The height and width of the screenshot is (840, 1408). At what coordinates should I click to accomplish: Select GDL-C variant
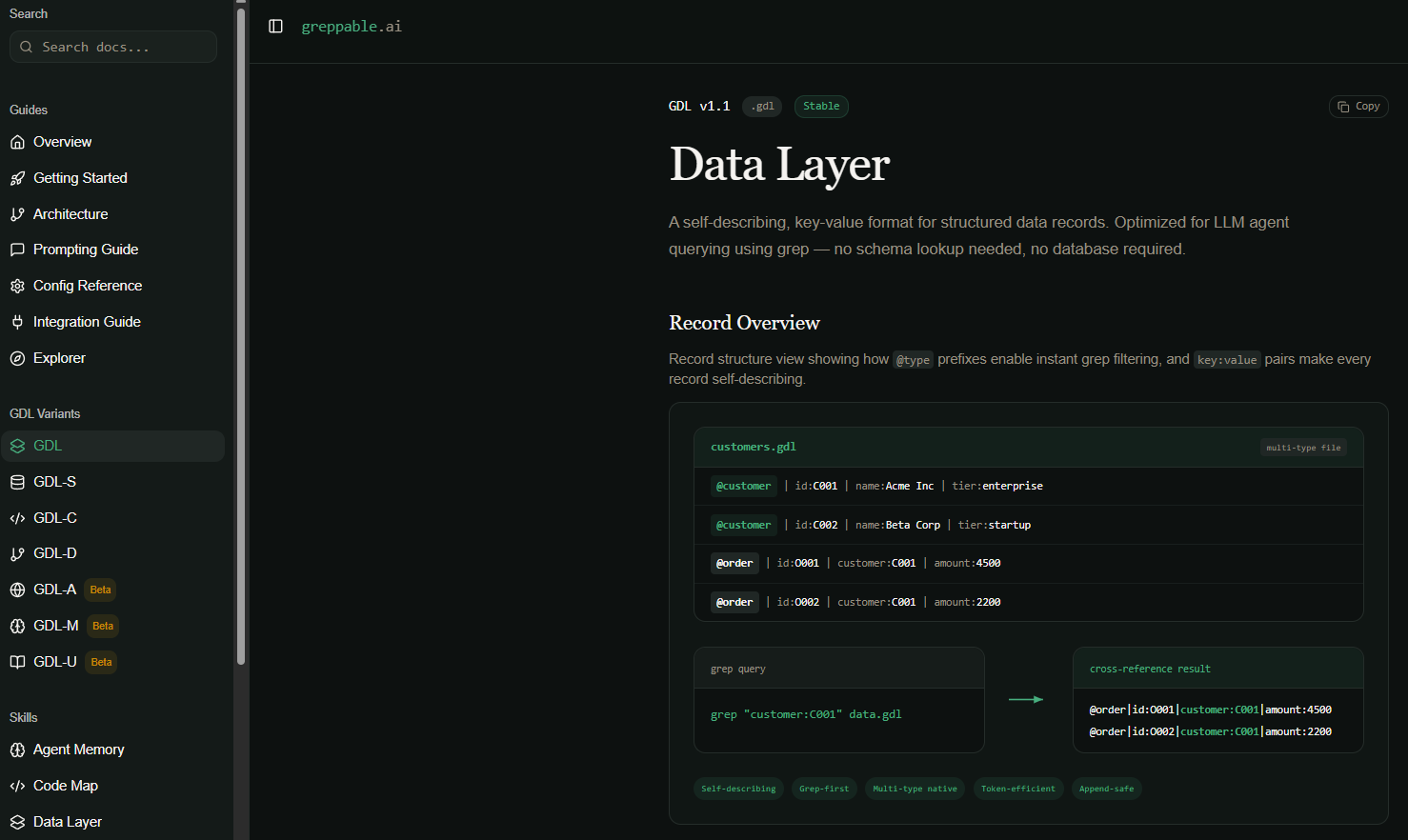pos(113,518)
